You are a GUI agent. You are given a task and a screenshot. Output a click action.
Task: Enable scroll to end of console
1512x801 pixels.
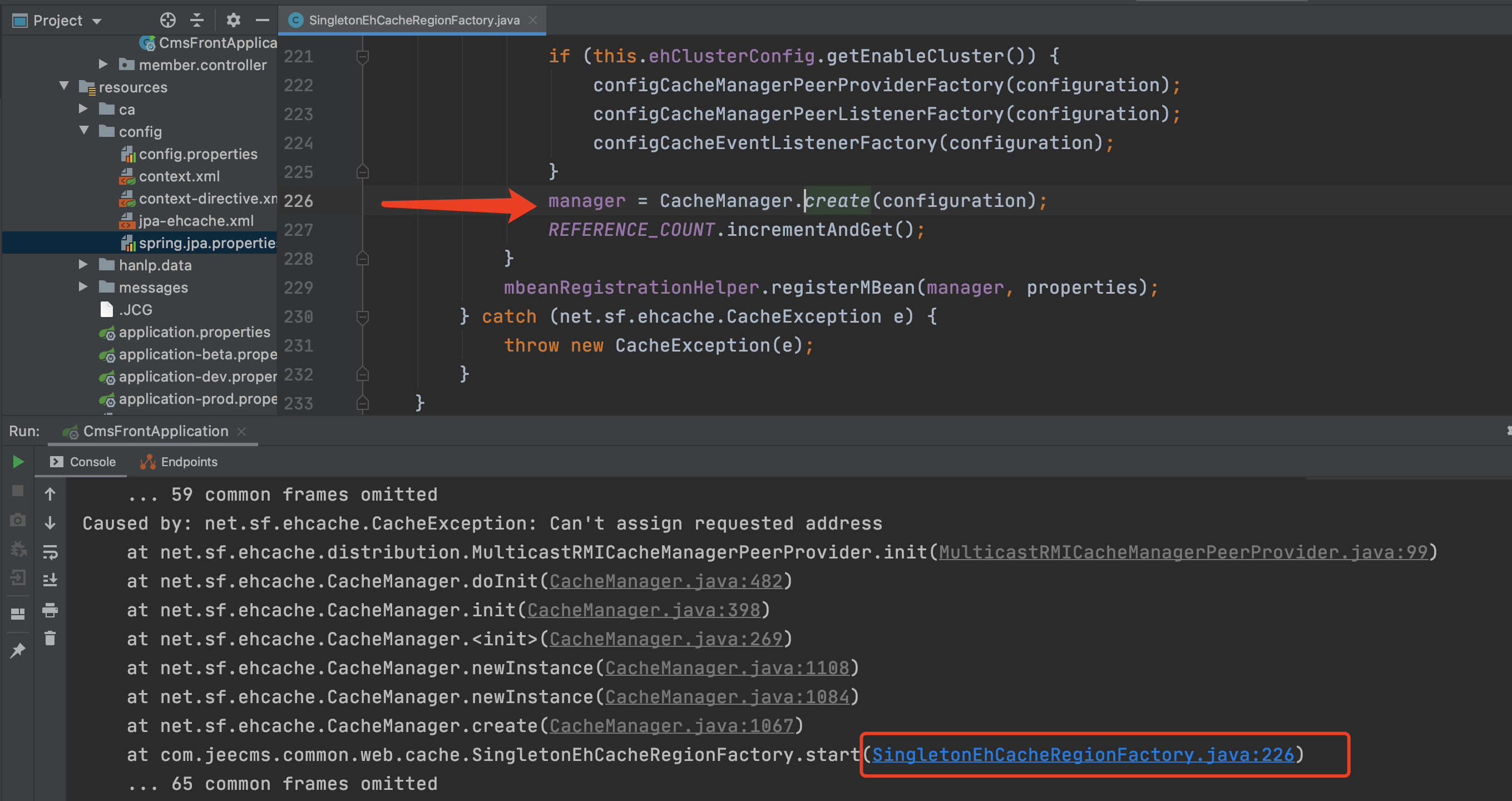point(50,580)
